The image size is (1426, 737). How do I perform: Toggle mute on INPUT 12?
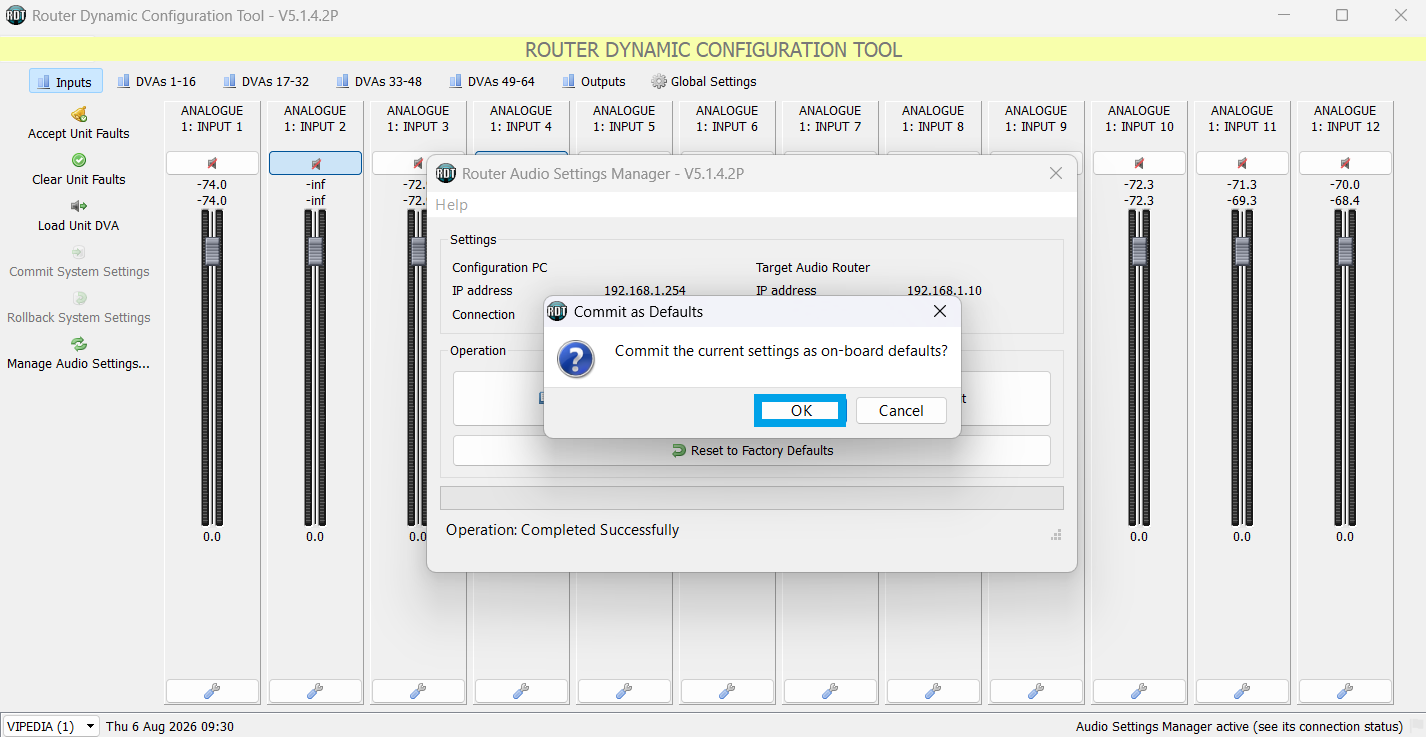coord(1345,163)
